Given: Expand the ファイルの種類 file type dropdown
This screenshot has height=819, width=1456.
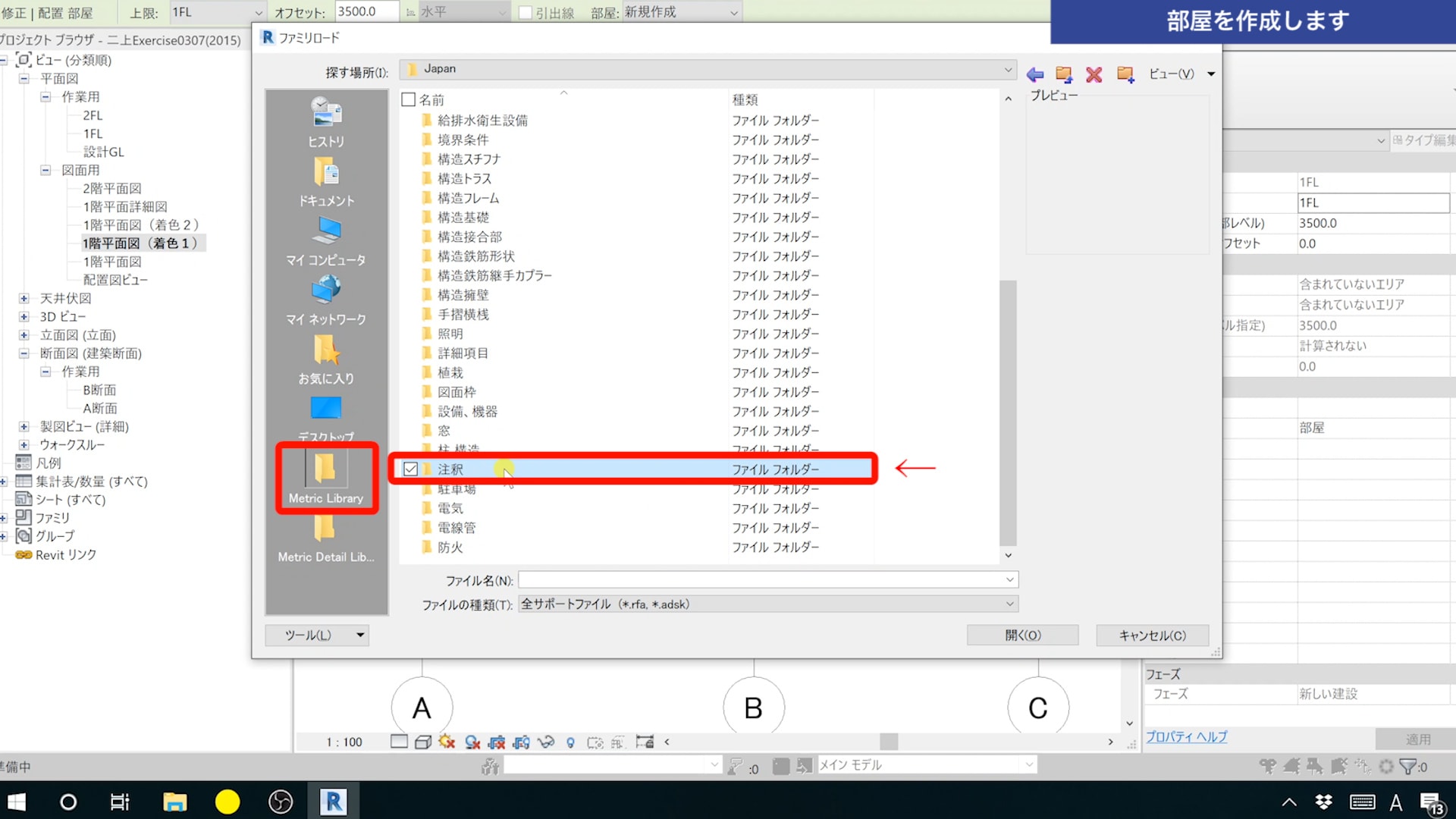Looking at the screenshot, I should pyautogui.click(x=1009, y=604).
